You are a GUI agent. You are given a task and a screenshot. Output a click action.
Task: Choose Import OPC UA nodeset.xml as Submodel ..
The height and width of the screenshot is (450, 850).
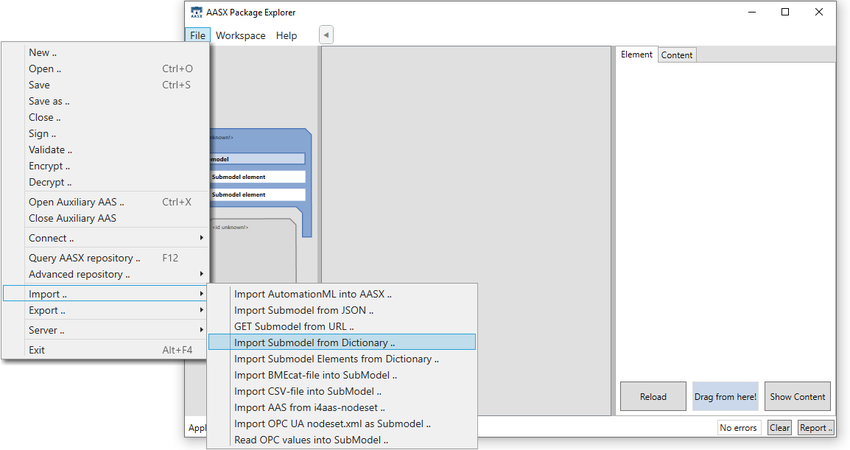[x=342, y=424]
